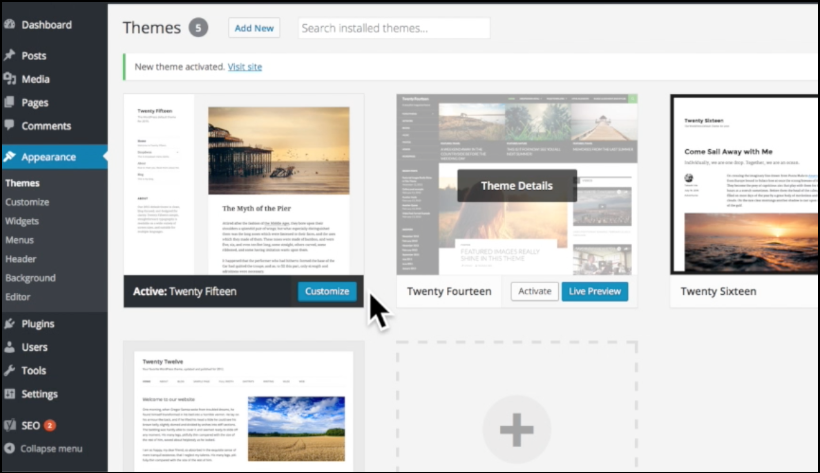Image resolution: width=820 pixels, height=473 pixels.
Task: Click Customize for Twenty Fifteen
Action: pos(327,291)
